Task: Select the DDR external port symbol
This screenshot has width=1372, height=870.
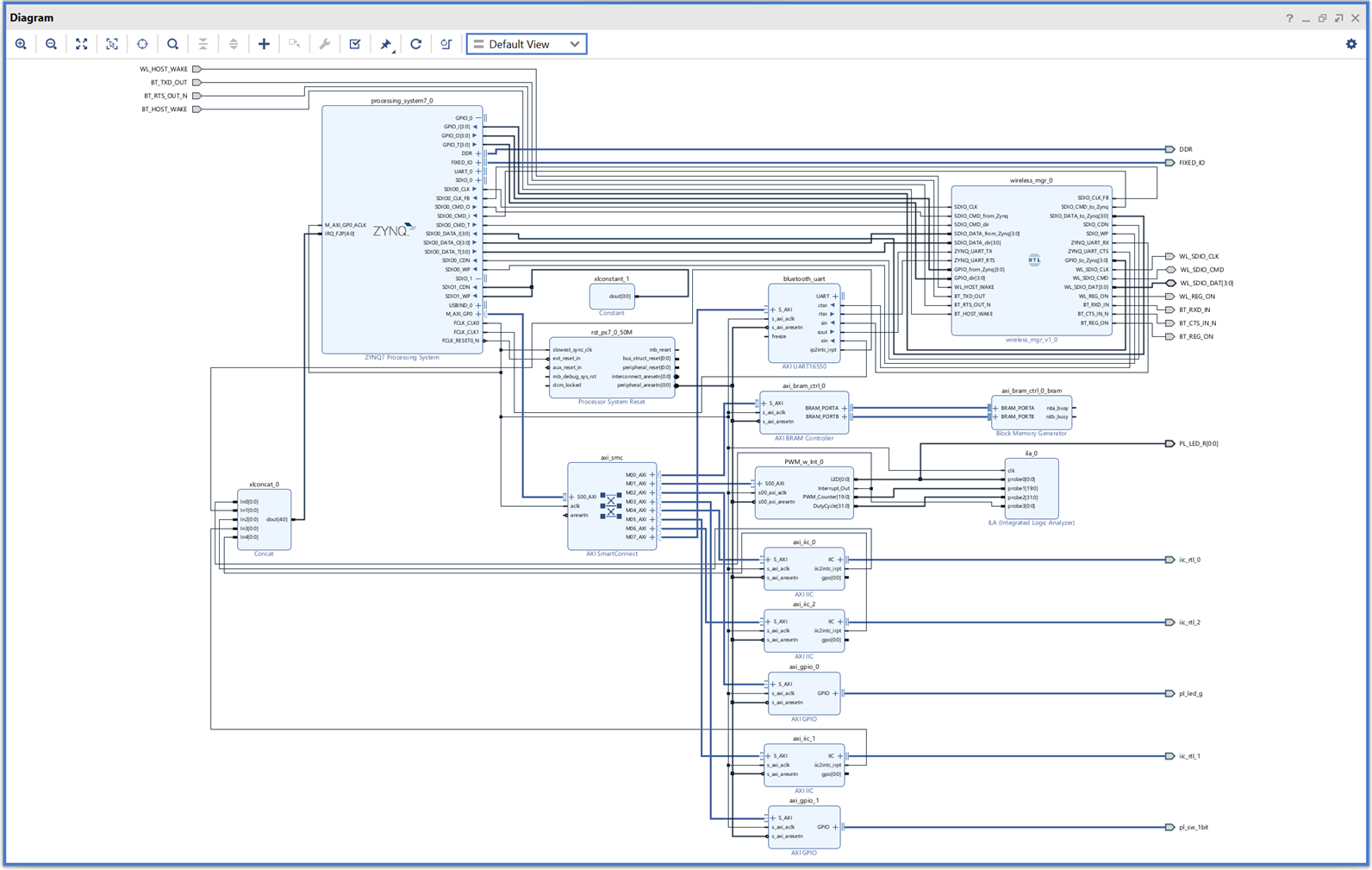Action: (x=1169, y=149)
